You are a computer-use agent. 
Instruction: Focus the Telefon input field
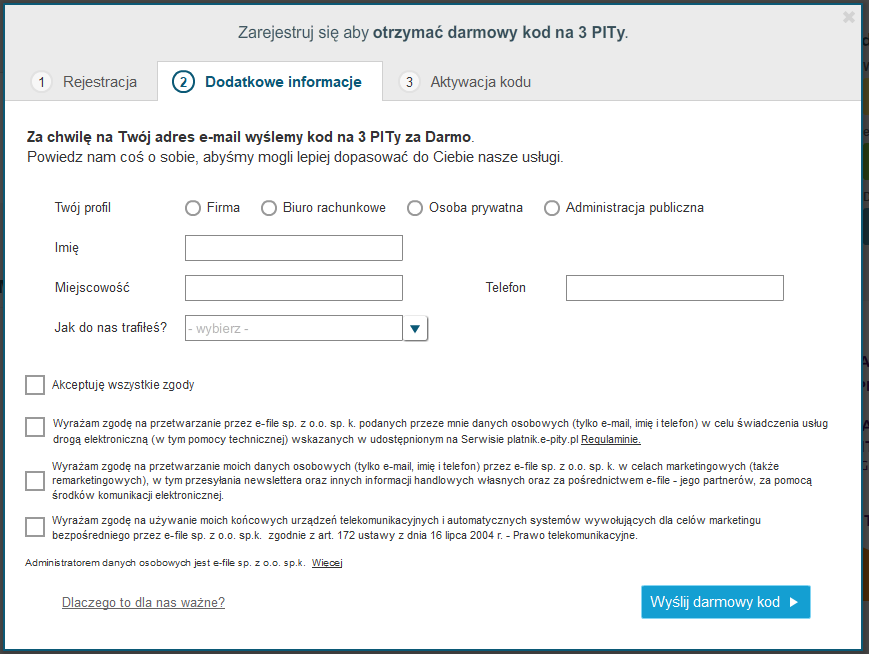pyautogui.click(x=674, y=288)
